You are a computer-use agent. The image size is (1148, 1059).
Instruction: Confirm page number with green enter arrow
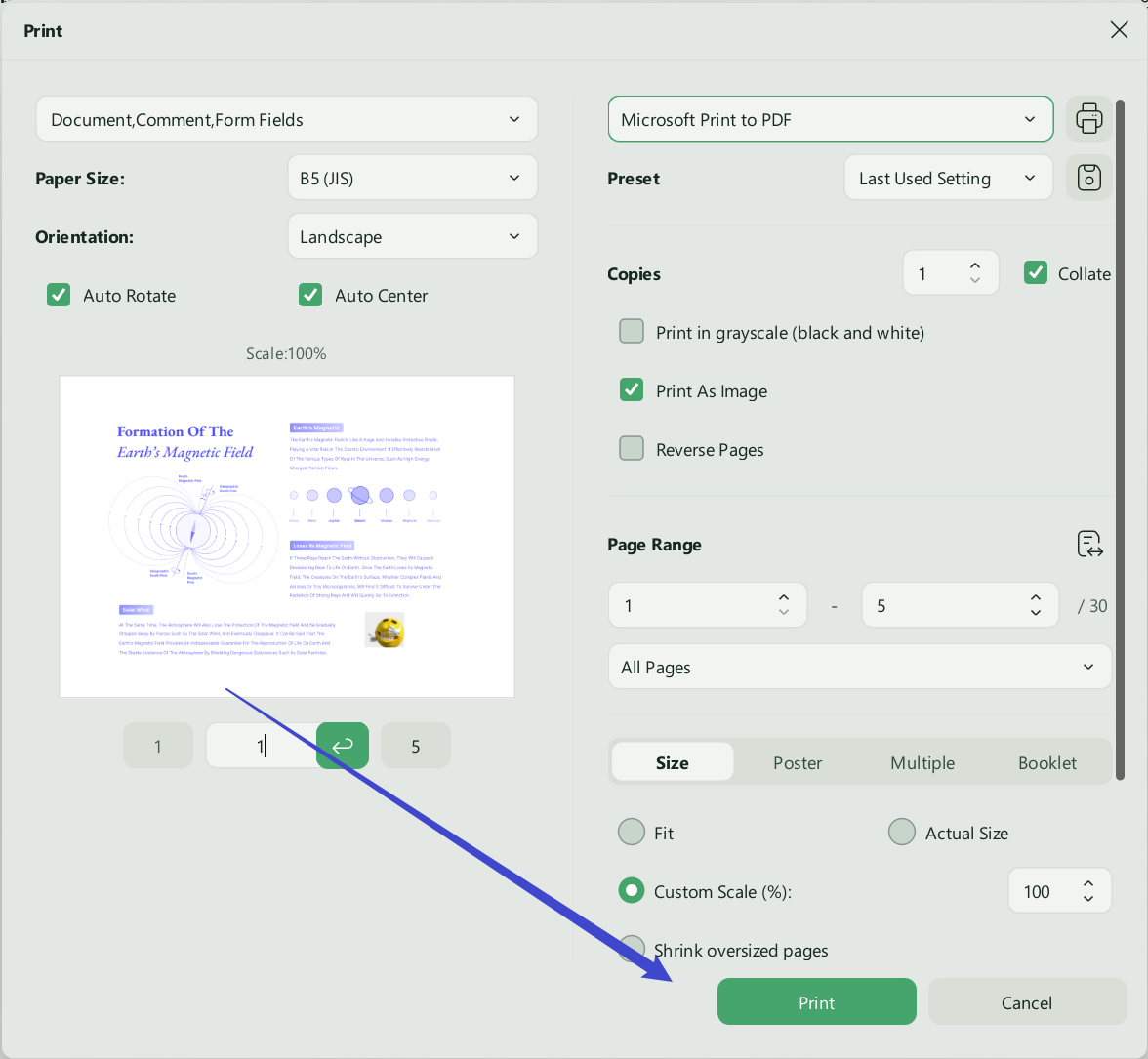[x=342, y=746]
